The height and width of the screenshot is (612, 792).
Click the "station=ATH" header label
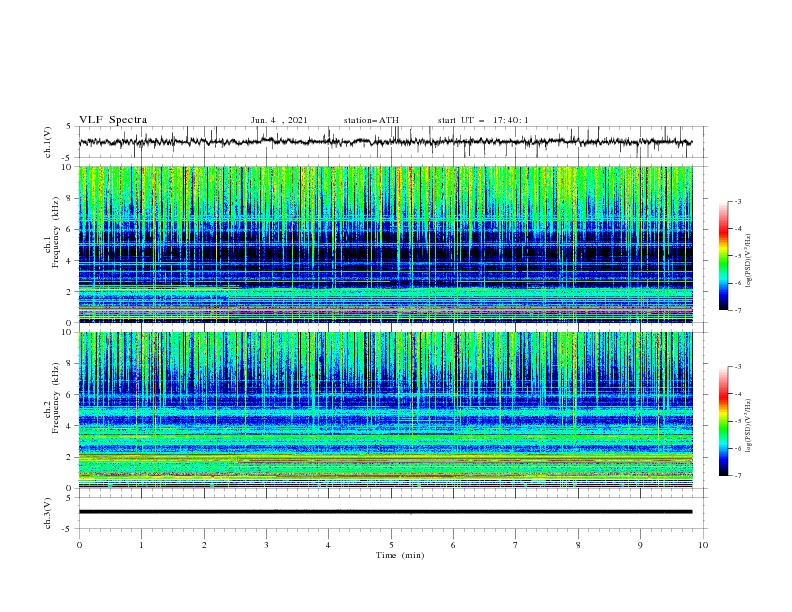tap(371, 120)
